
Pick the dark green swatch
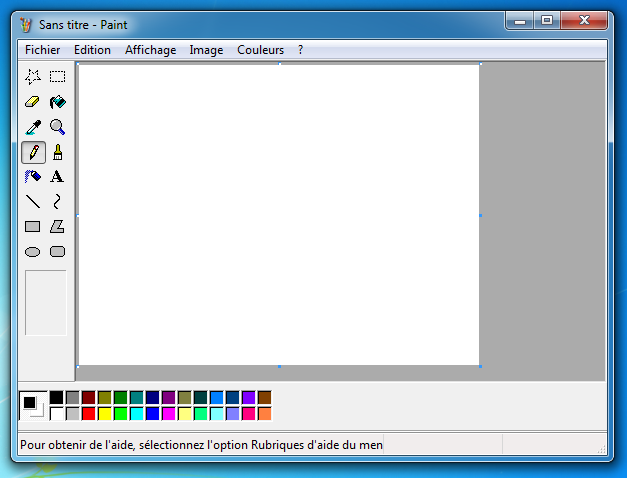[x=120, y=398]
